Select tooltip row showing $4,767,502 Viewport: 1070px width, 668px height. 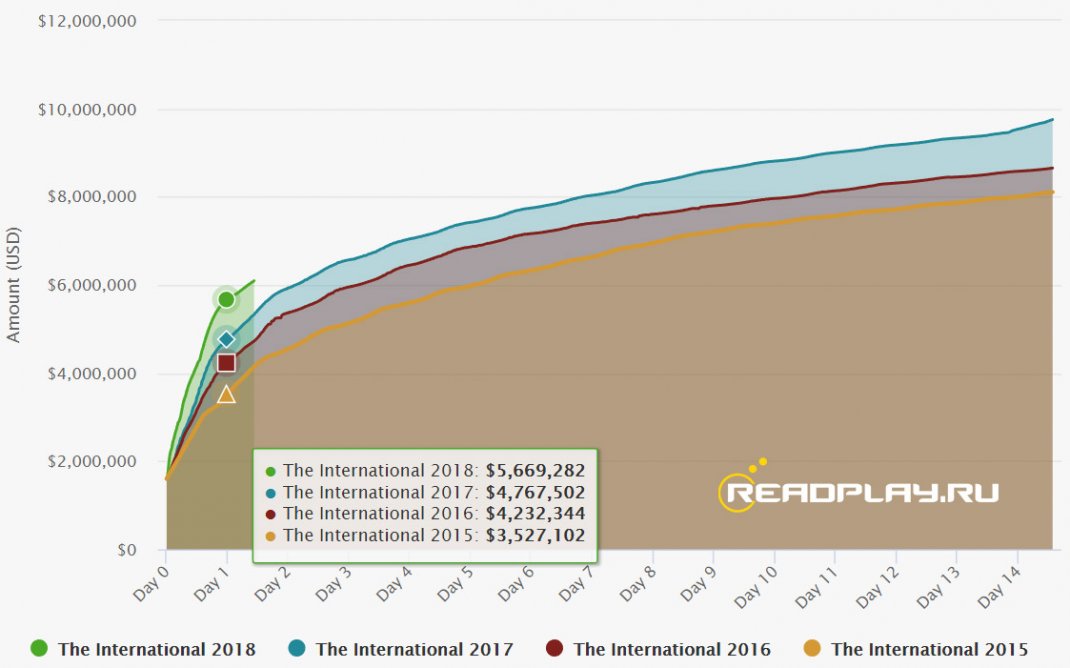425,493
